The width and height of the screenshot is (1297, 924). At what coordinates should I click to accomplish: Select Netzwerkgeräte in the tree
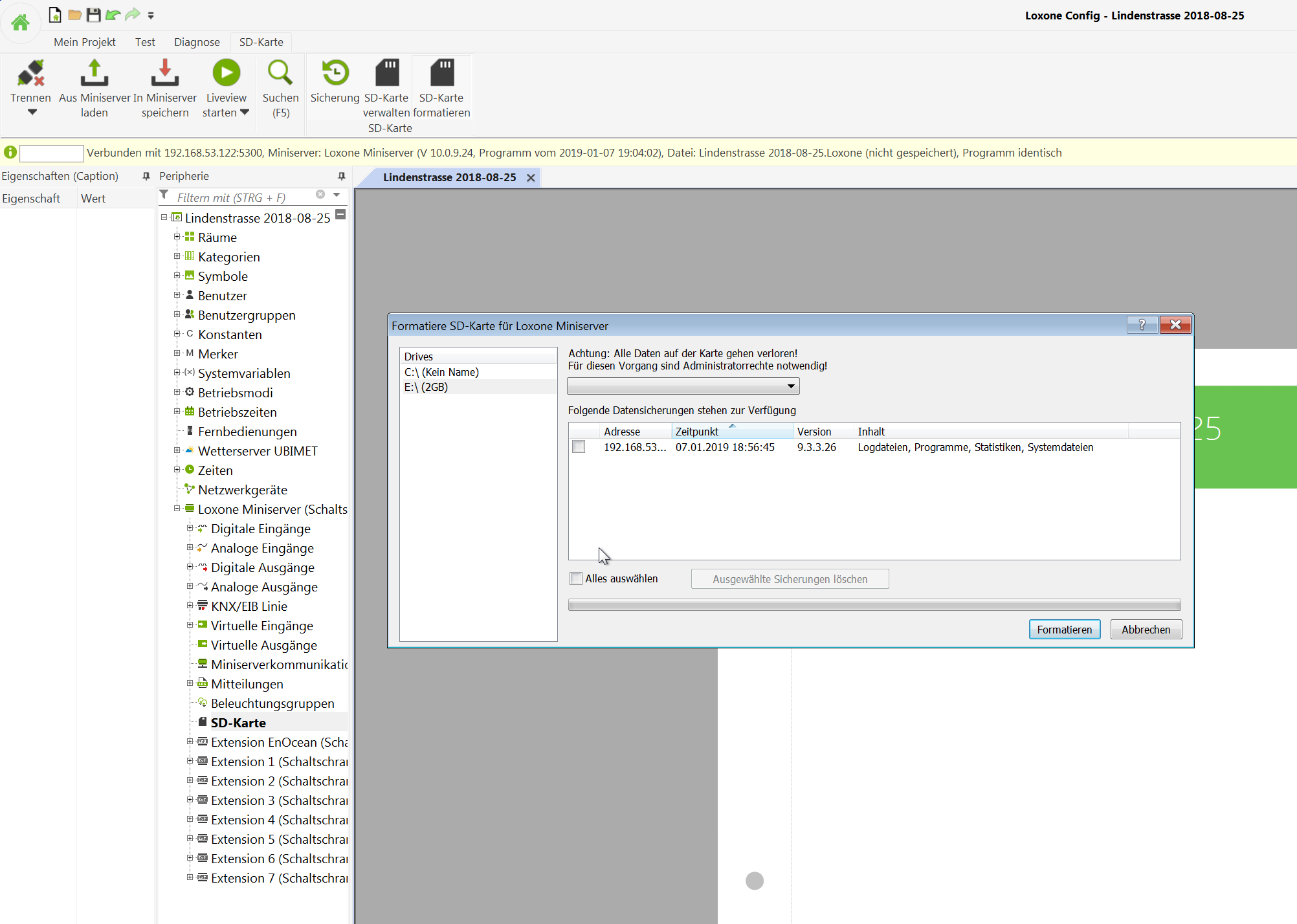pos(242,490)
